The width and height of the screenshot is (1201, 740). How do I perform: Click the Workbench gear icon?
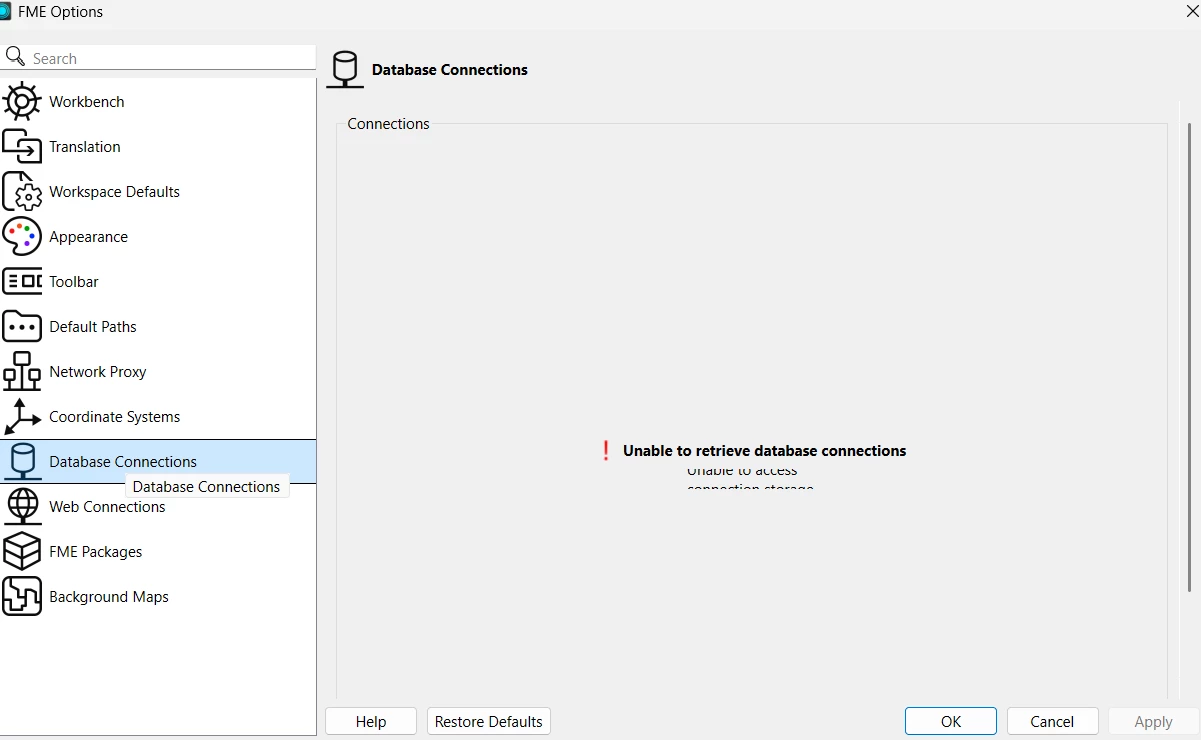[x=22, y=102]
